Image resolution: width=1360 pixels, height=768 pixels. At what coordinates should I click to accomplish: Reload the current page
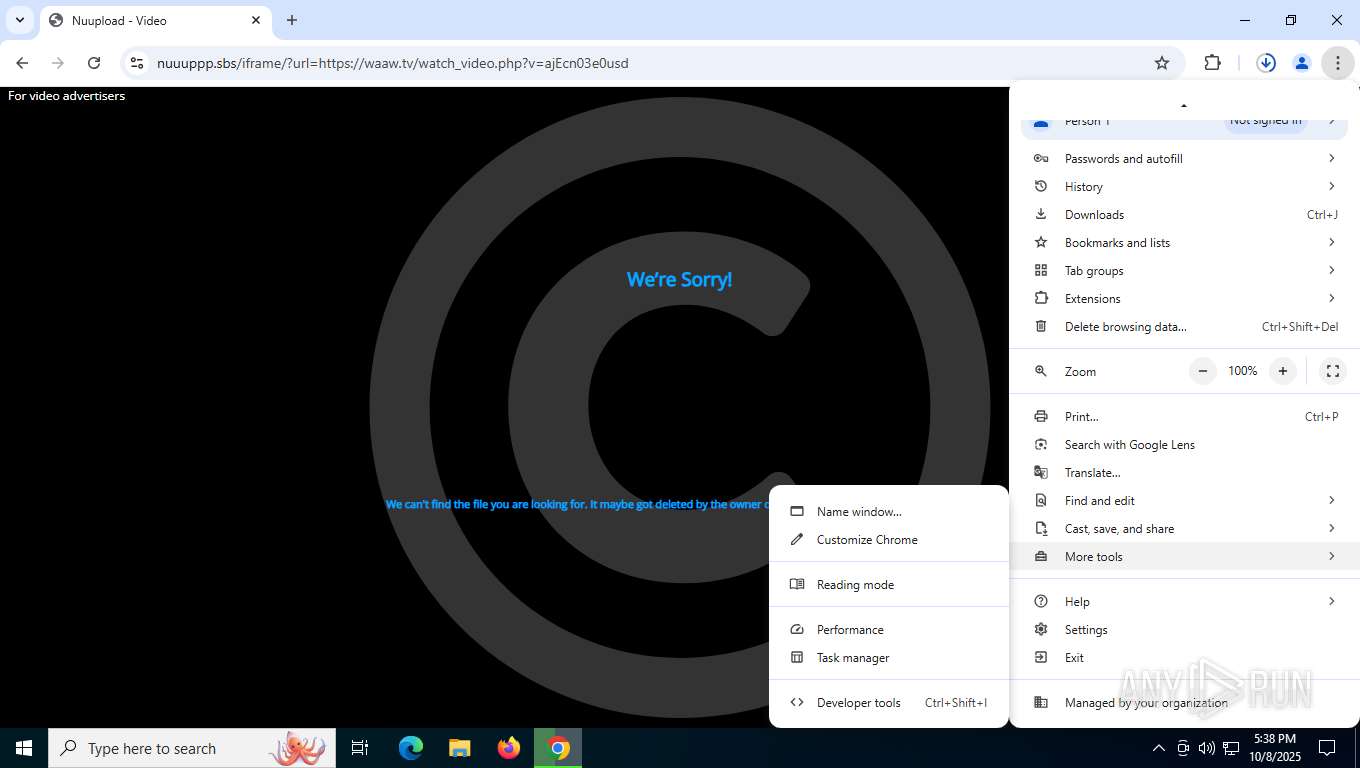[94, 63]
